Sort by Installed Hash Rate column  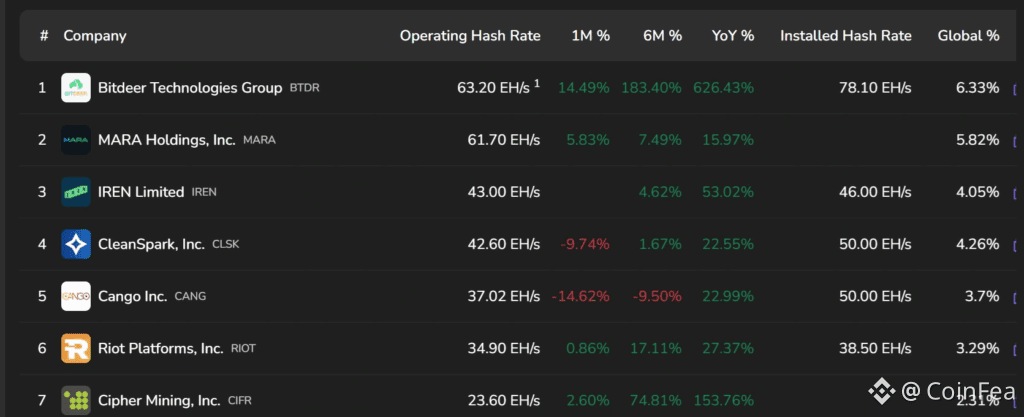pos(845,36)
